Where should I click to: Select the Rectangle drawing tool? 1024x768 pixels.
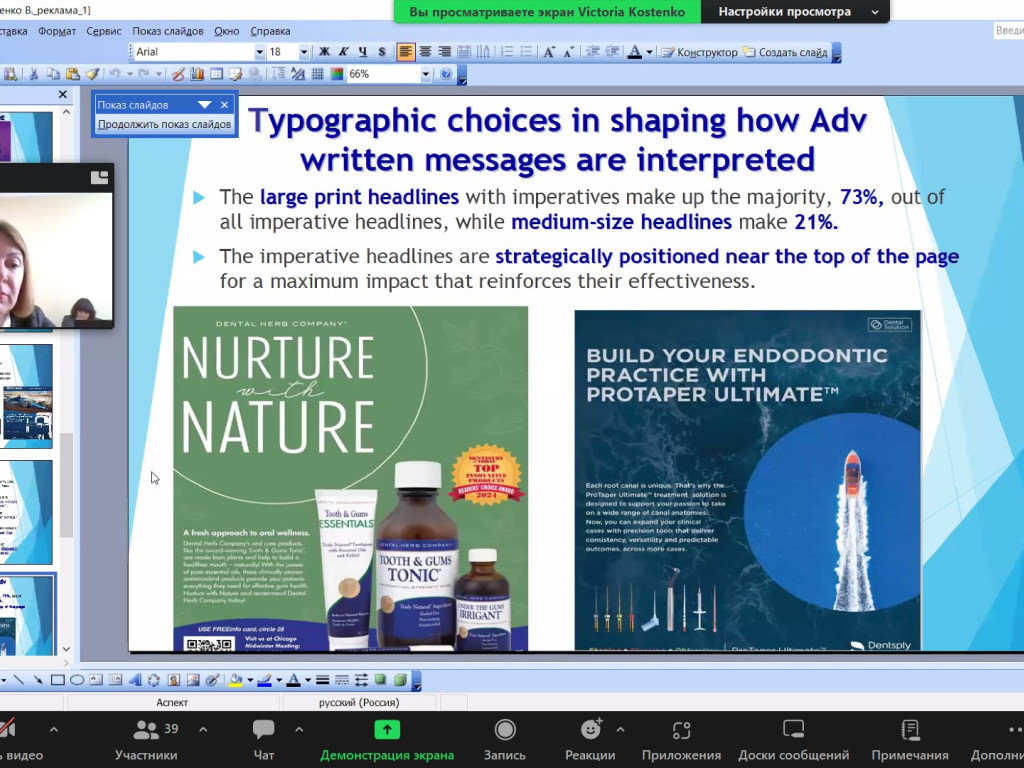(57, 680)
